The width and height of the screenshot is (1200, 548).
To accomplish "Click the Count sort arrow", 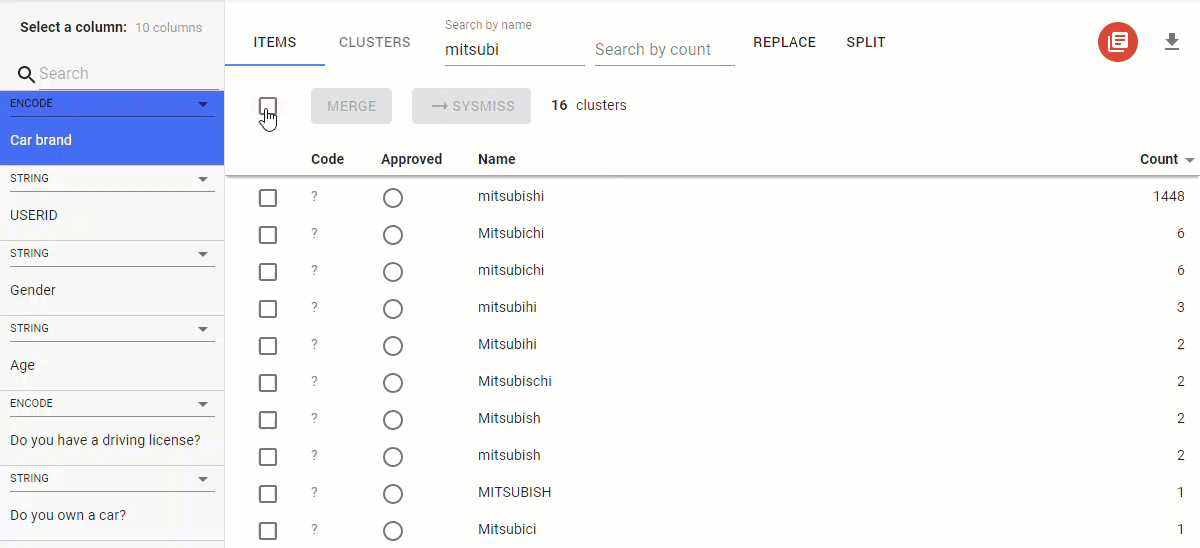I will point(1190,160).
